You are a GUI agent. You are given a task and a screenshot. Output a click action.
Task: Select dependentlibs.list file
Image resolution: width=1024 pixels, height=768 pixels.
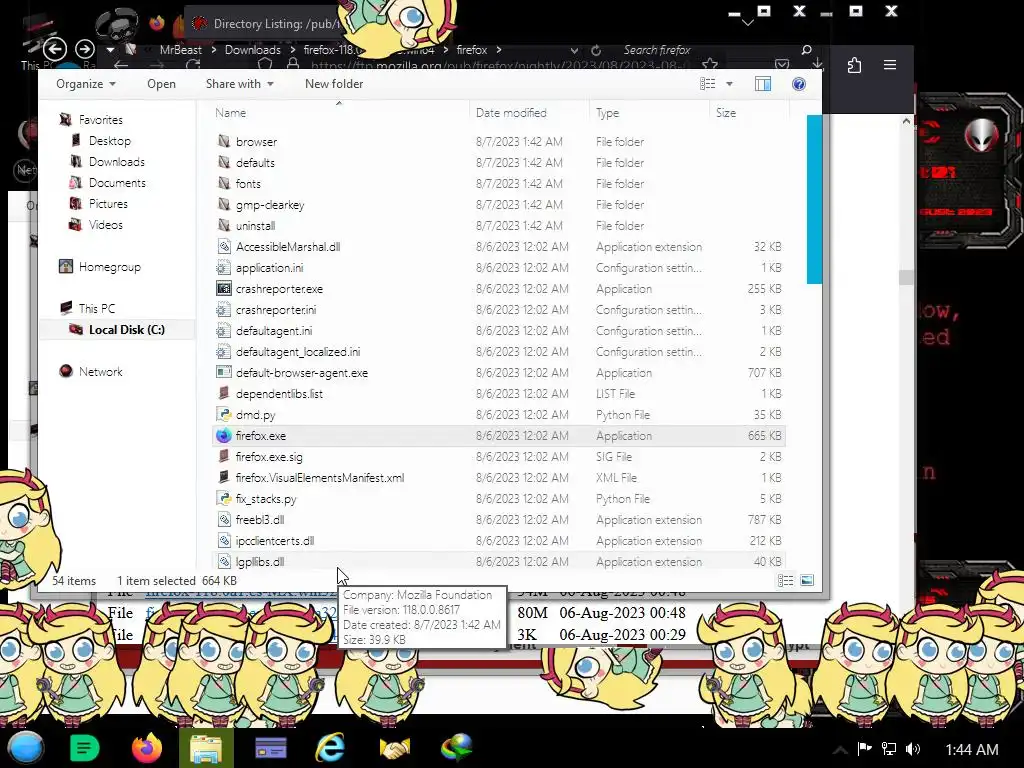point(279,393)
